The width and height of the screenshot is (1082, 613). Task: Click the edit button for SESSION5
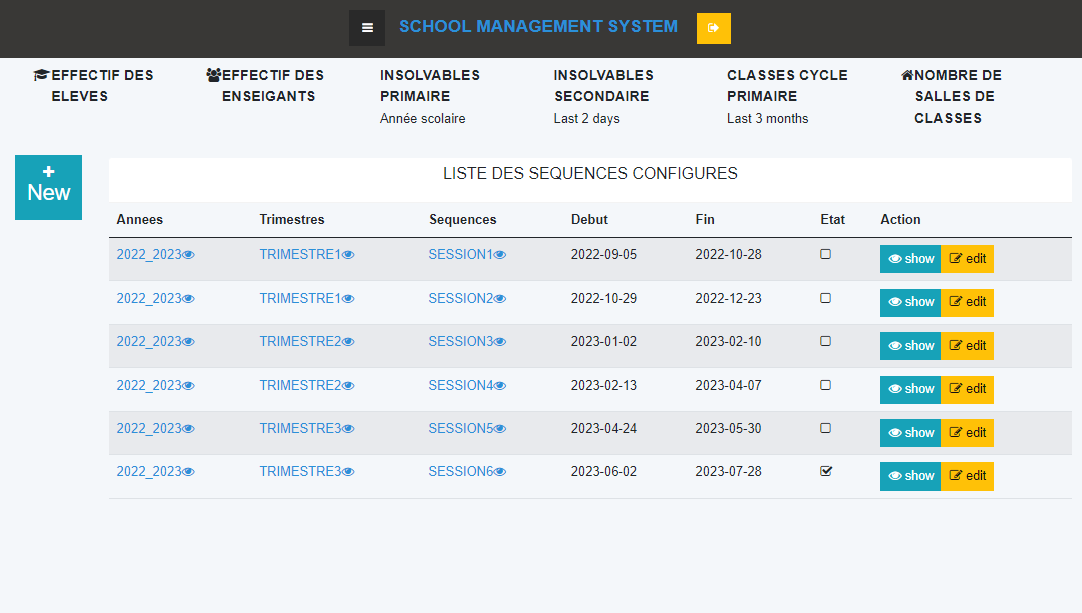(x=967, y=433)
